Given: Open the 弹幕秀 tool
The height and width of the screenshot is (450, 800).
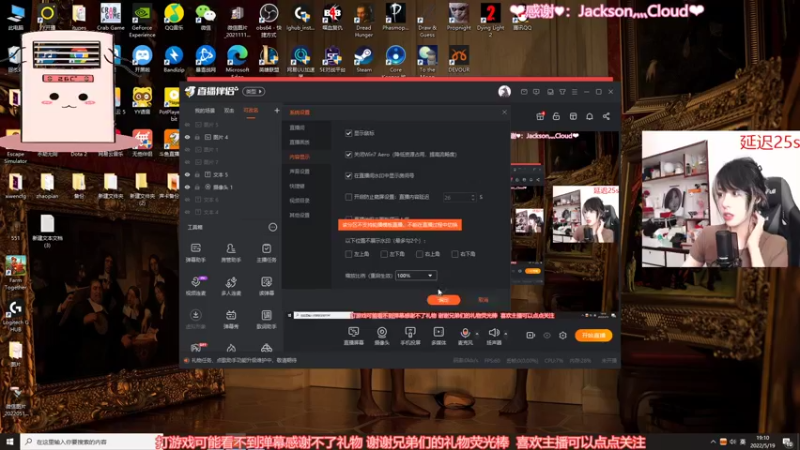Looking at the screenshot, I should [231, 319].
